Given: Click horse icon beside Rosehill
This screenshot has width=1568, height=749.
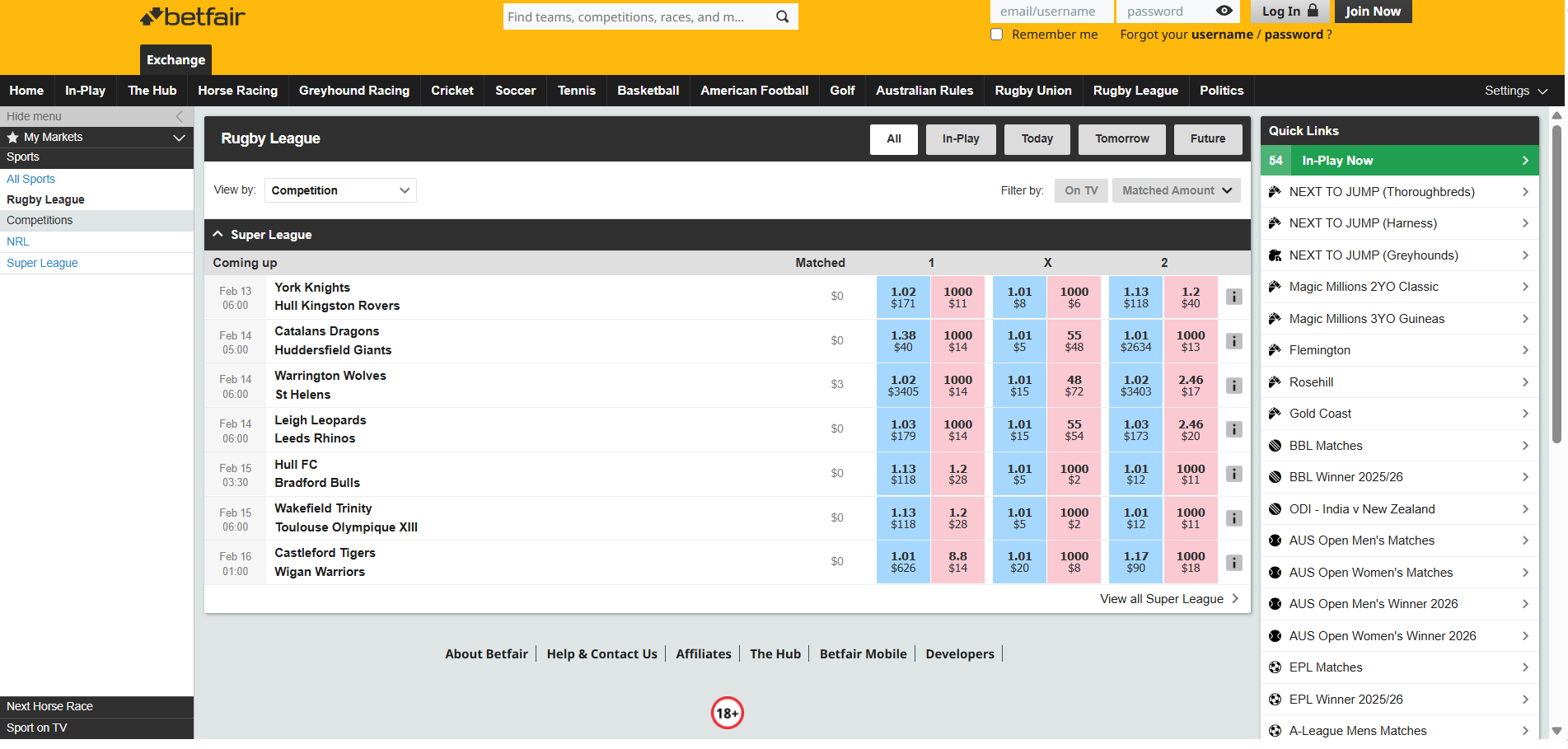Looking at the screenshot, I should coord(1275,382).
